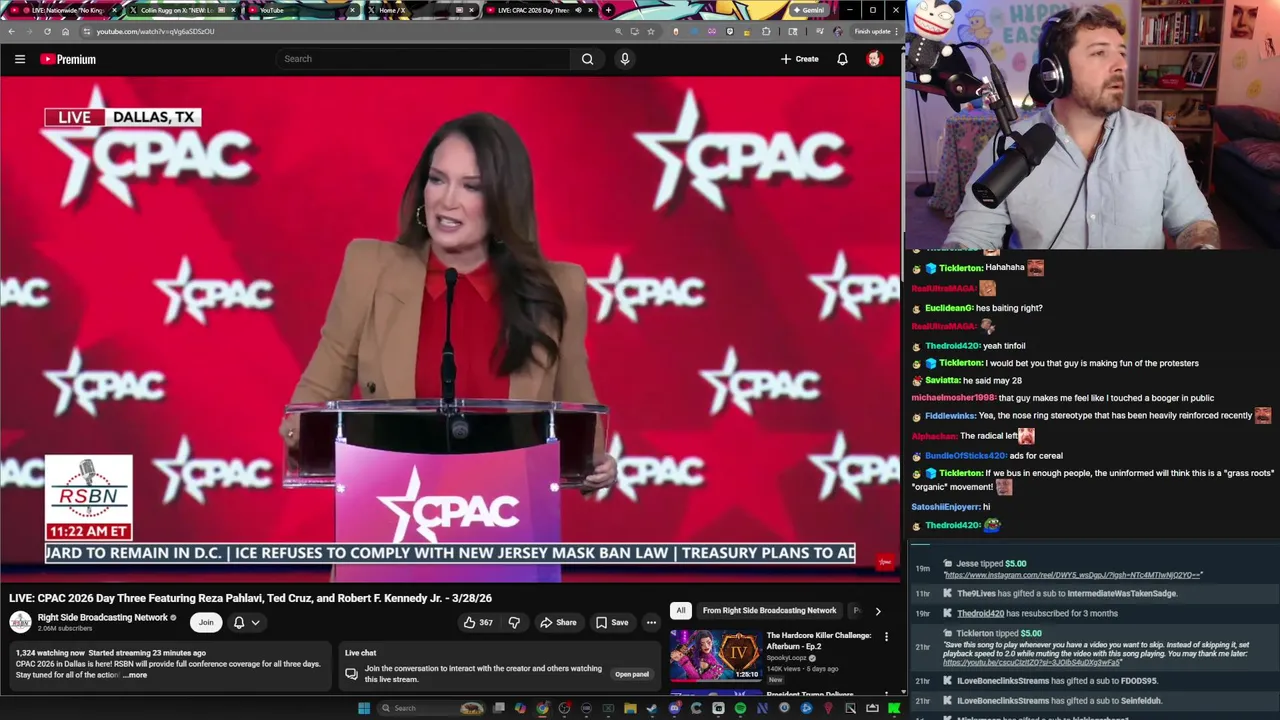
Task: Open Spotify from the taskbar
Action: 740,708
